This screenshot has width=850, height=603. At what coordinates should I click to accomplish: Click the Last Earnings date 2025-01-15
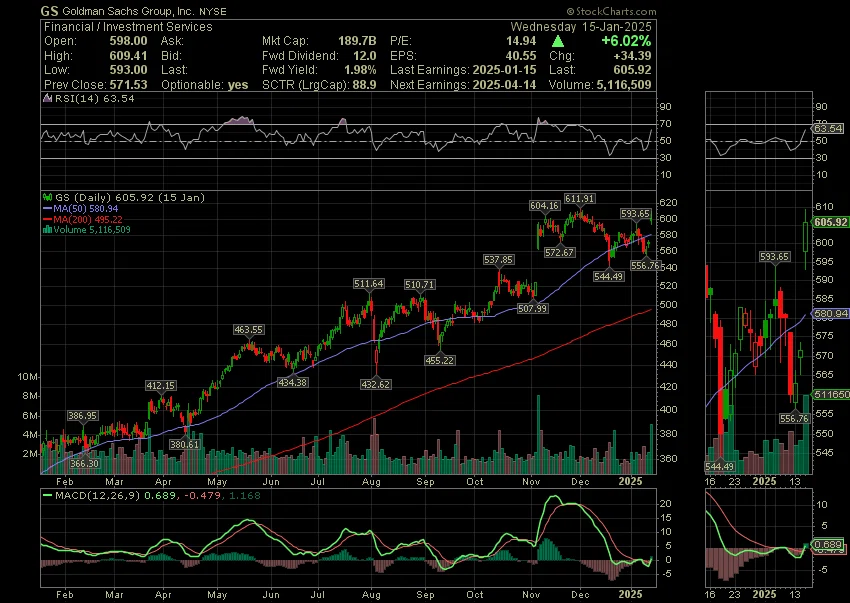504,70
